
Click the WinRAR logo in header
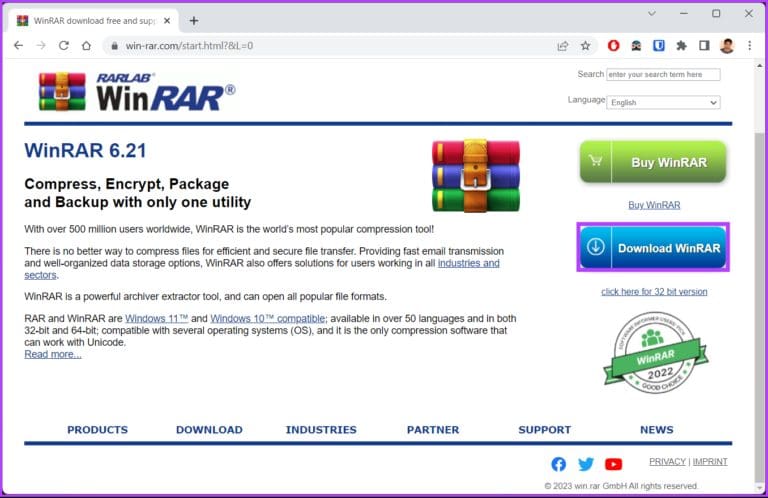[137, 92]
